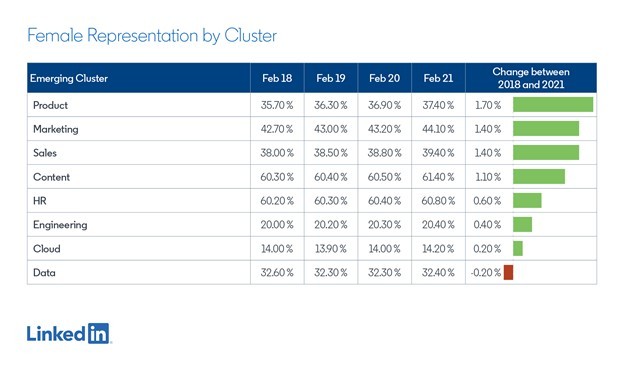624x371 pixels.
Task: Select the Engineering row label
Action: tap(60, 225)
